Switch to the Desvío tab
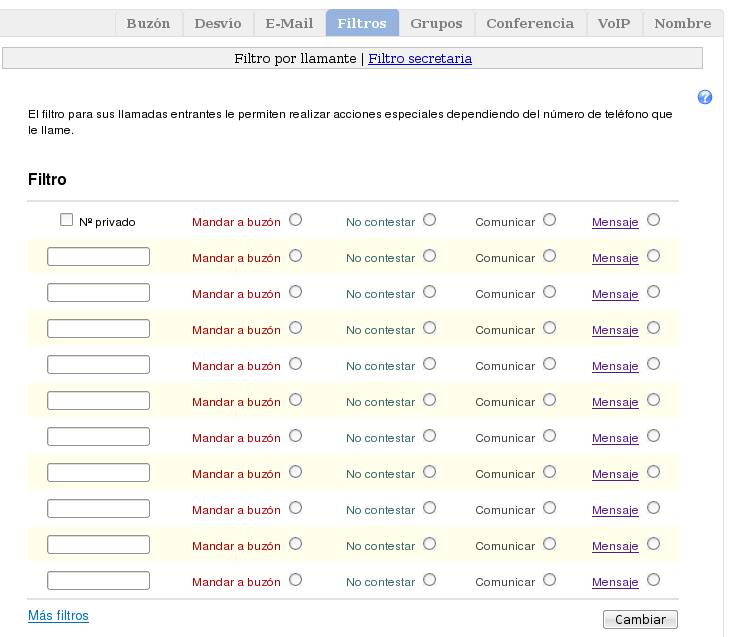This screenshot has height=637, width=729. coord(217,23)
